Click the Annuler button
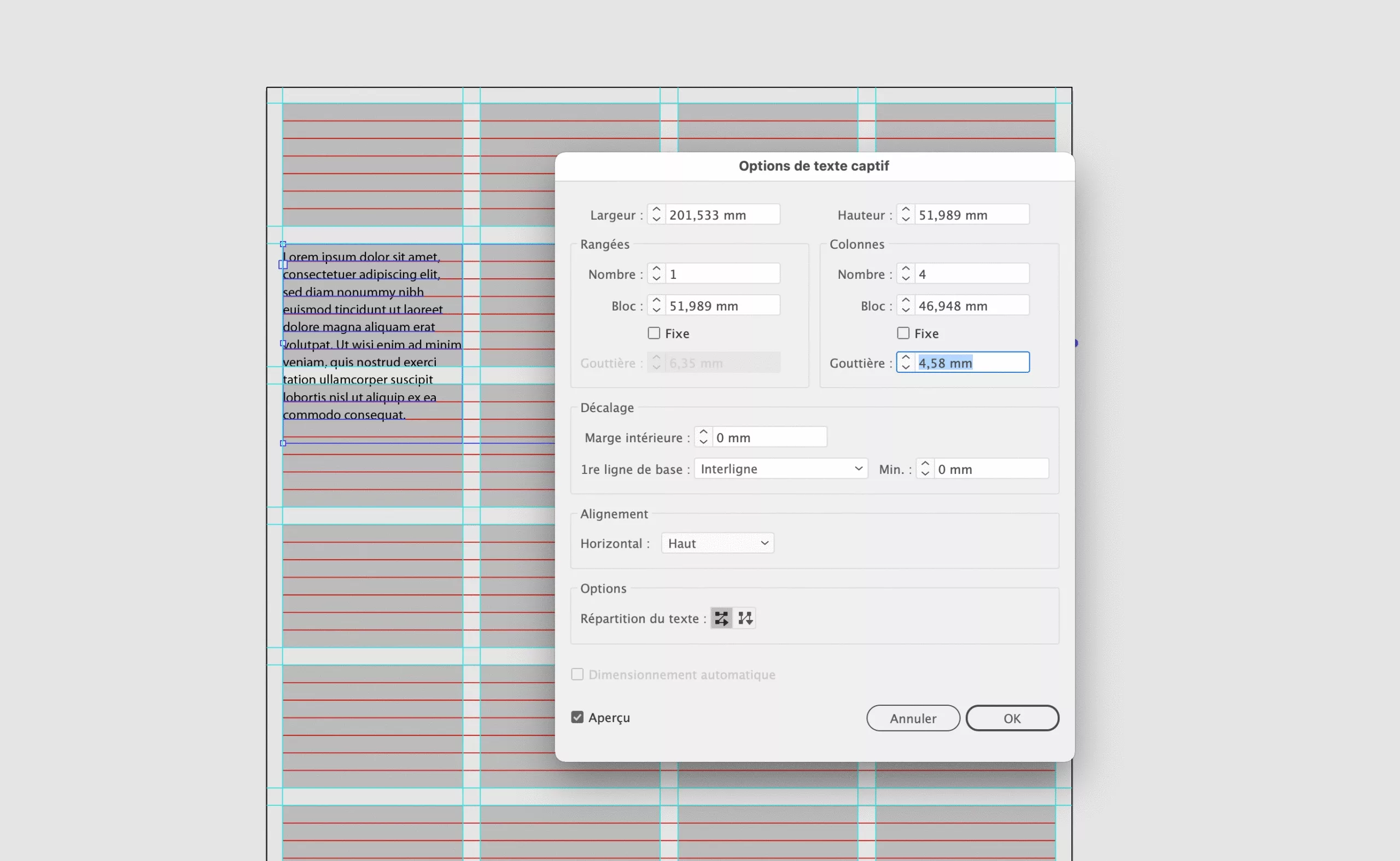The width and height of the screenshot is (1400, 861). [x=912, y=718]
